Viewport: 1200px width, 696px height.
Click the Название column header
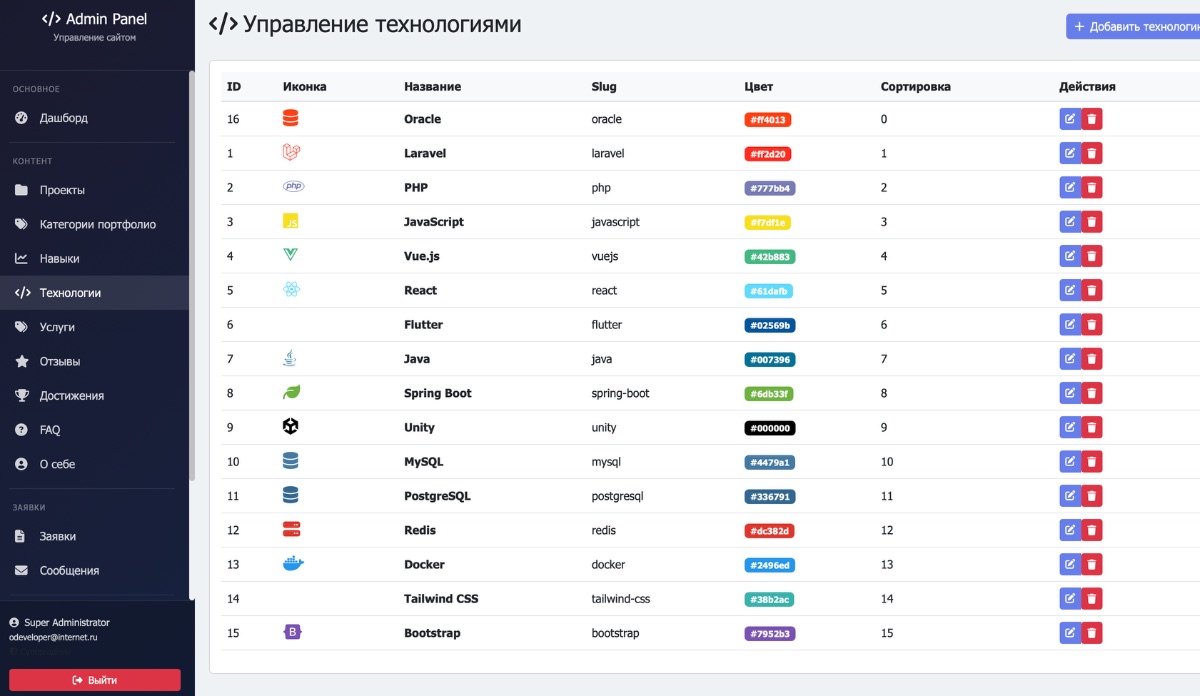pyautogui.click(x=432, y=87)
